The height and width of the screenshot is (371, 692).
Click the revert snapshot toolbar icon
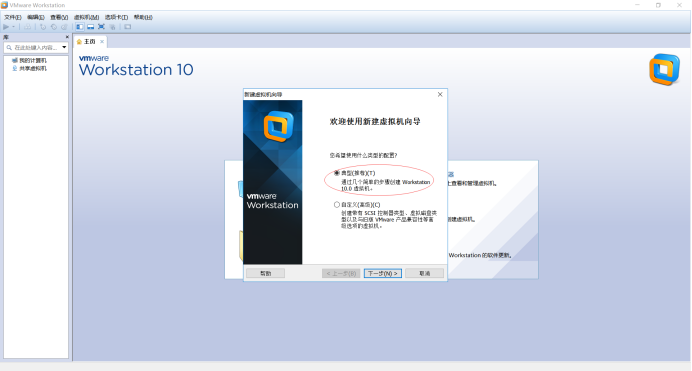pos(53,27)
